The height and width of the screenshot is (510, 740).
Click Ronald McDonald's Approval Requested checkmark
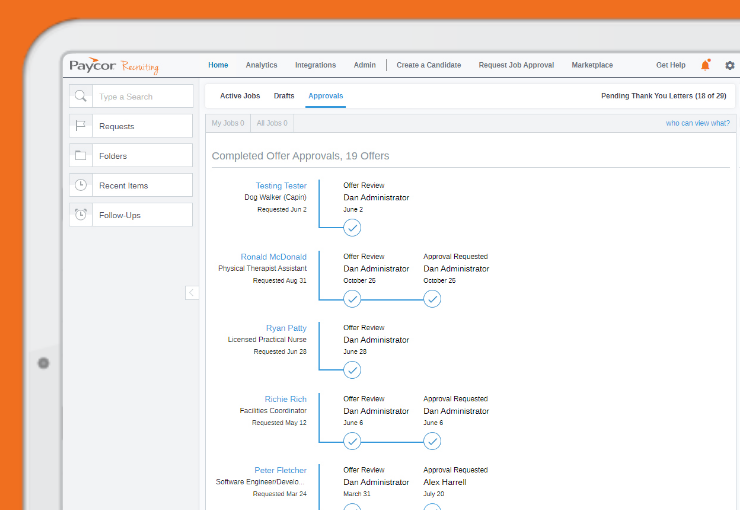(x=432, y=299)
